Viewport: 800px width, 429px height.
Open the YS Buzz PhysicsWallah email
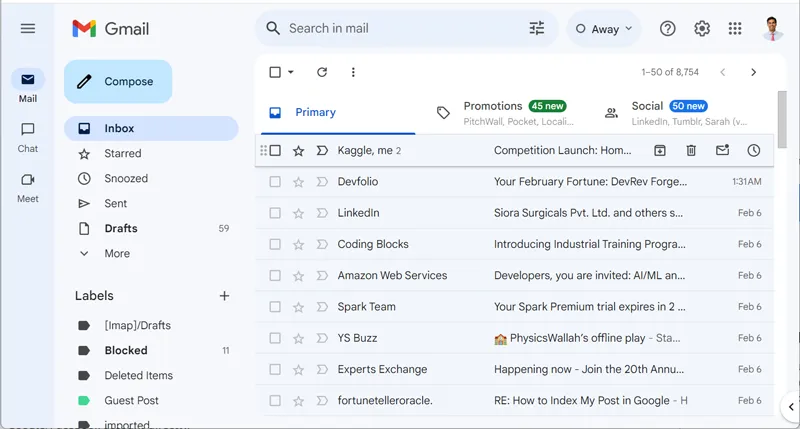(x=515, y=338)
